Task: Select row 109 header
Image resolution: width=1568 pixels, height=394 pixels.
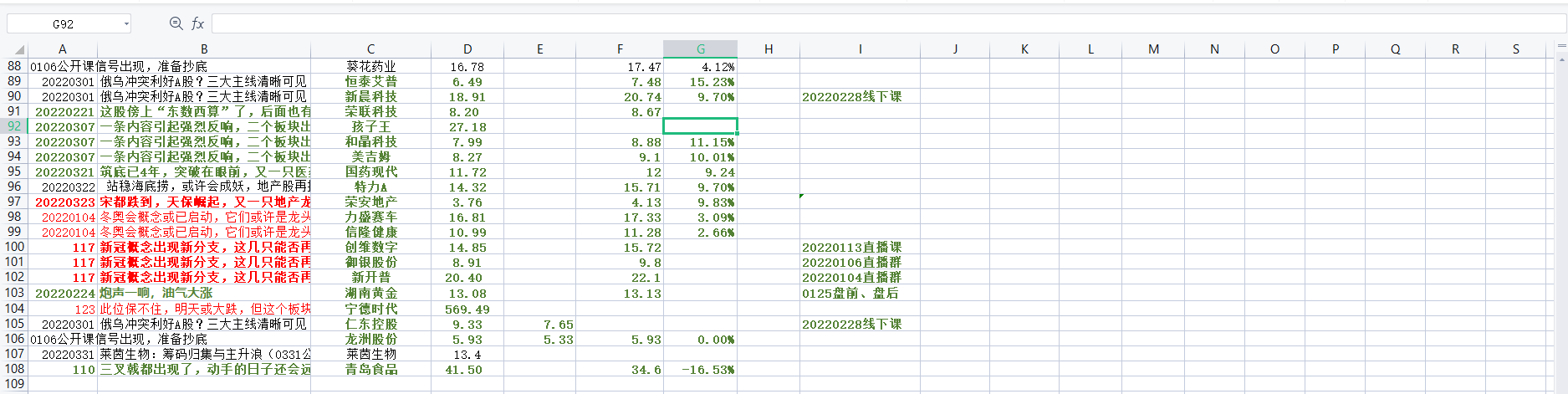Action: tap(14, 384)
